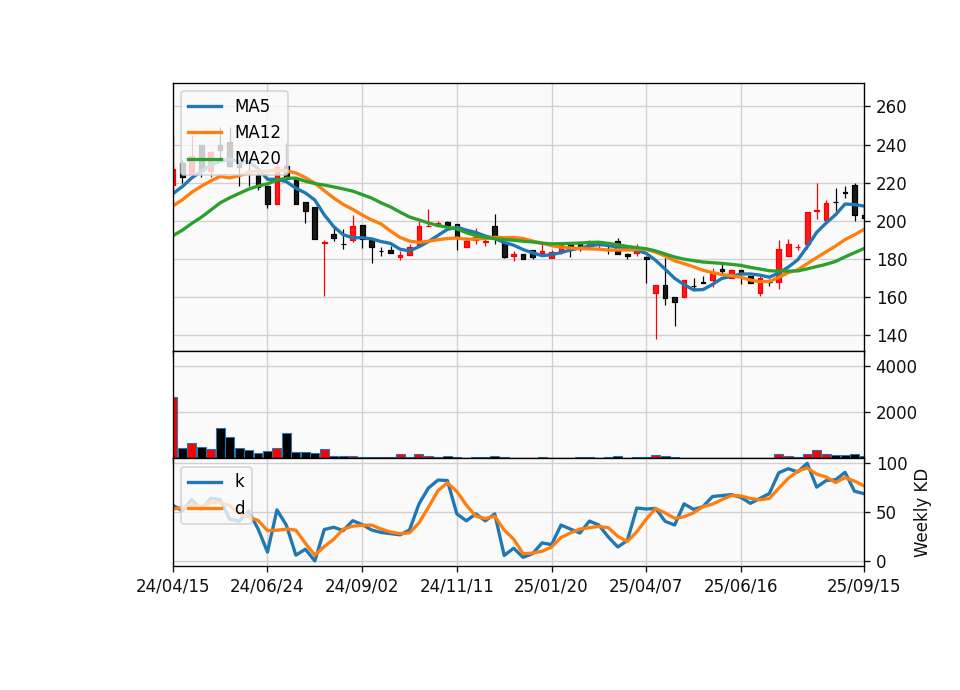The image size is (960, 690).
Task: Click the green MA20 legend line sample
Action: (205, 159)
